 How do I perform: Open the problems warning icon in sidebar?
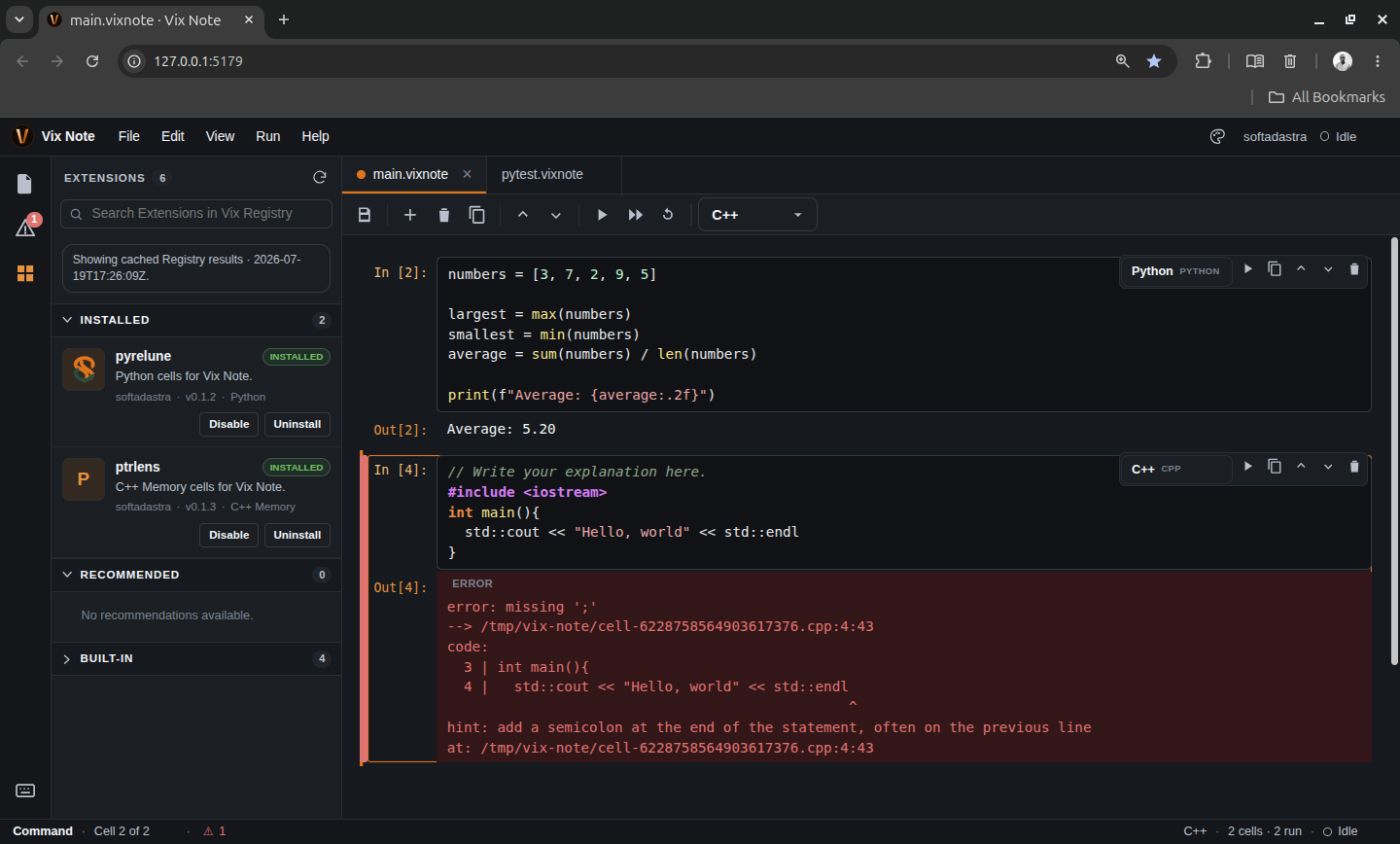pos(25,228)
